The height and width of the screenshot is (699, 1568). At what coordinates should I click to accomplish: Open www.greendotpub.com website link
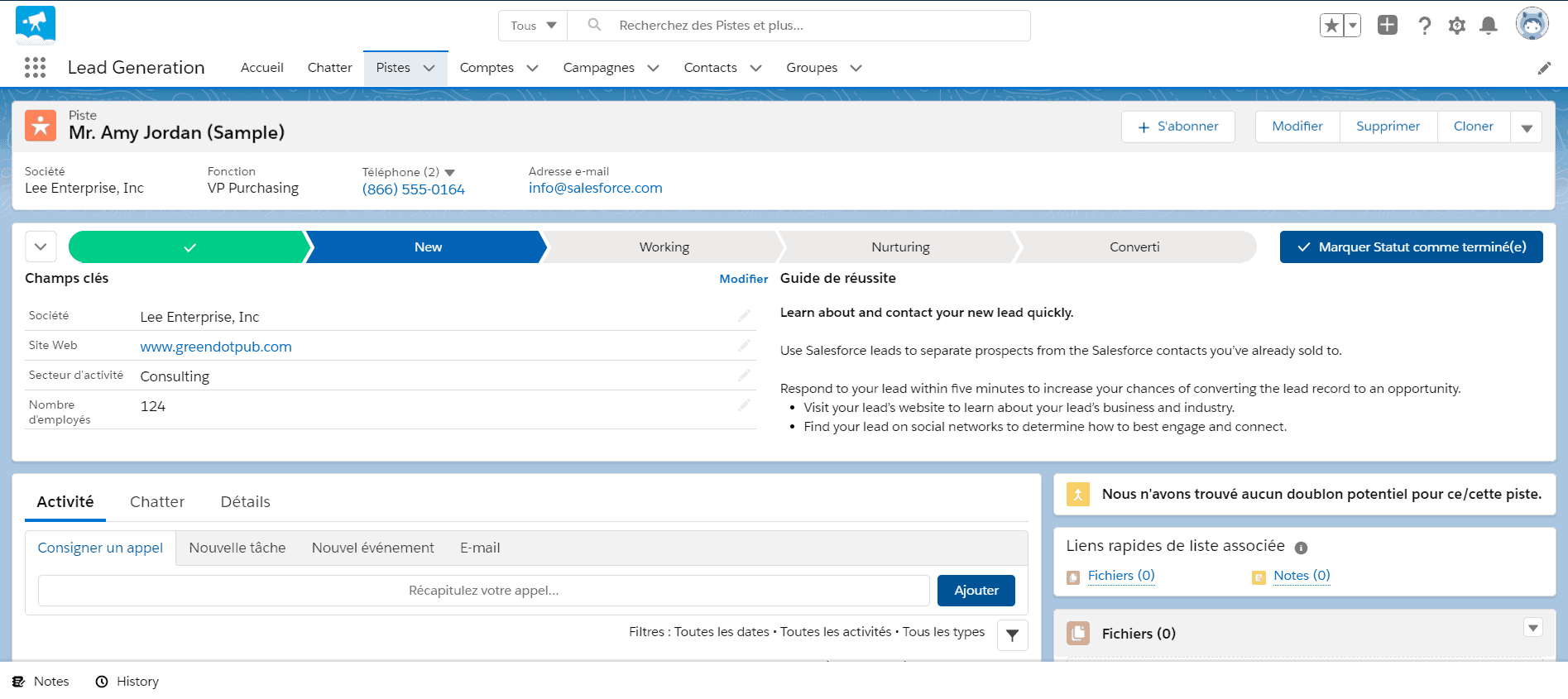point(216,347)
